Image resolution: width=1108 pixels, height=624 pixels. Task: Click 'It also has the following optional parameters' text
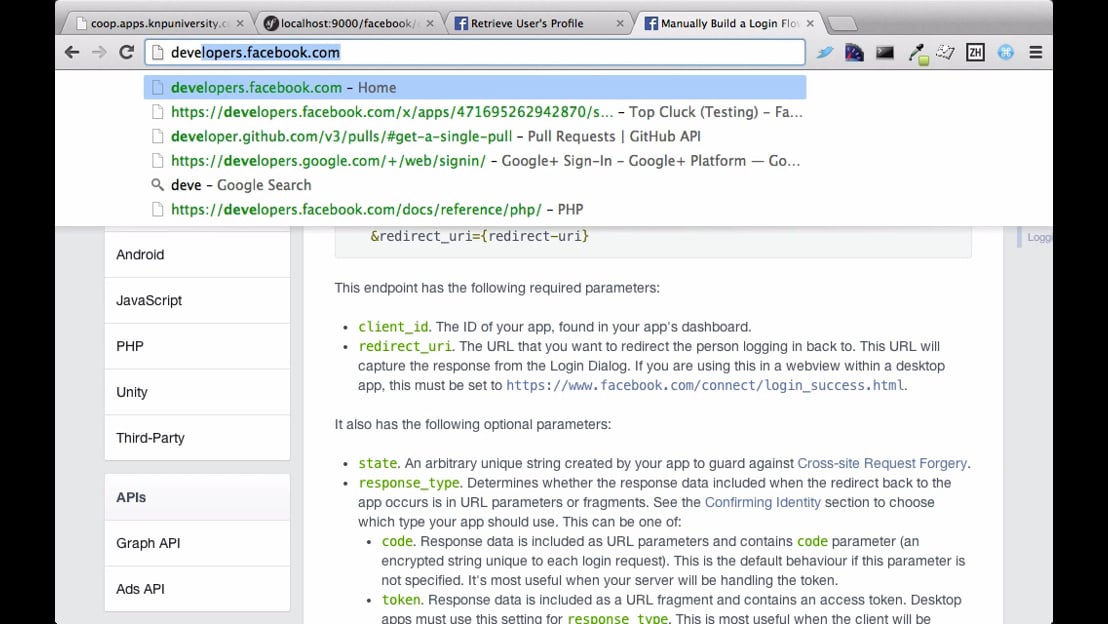coord(473,424)
